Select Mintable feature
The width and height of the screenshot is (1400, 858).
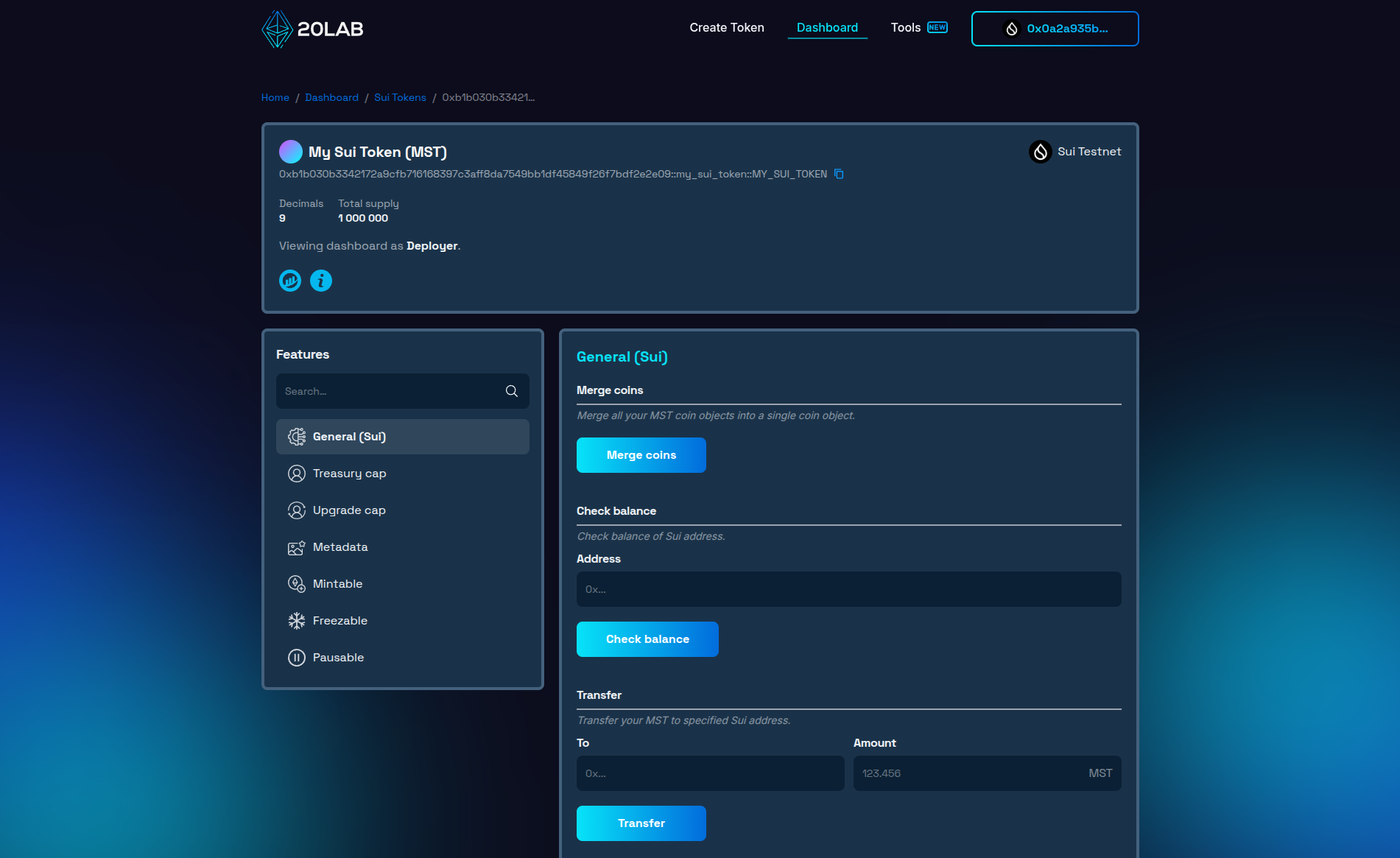coord(403,584)
